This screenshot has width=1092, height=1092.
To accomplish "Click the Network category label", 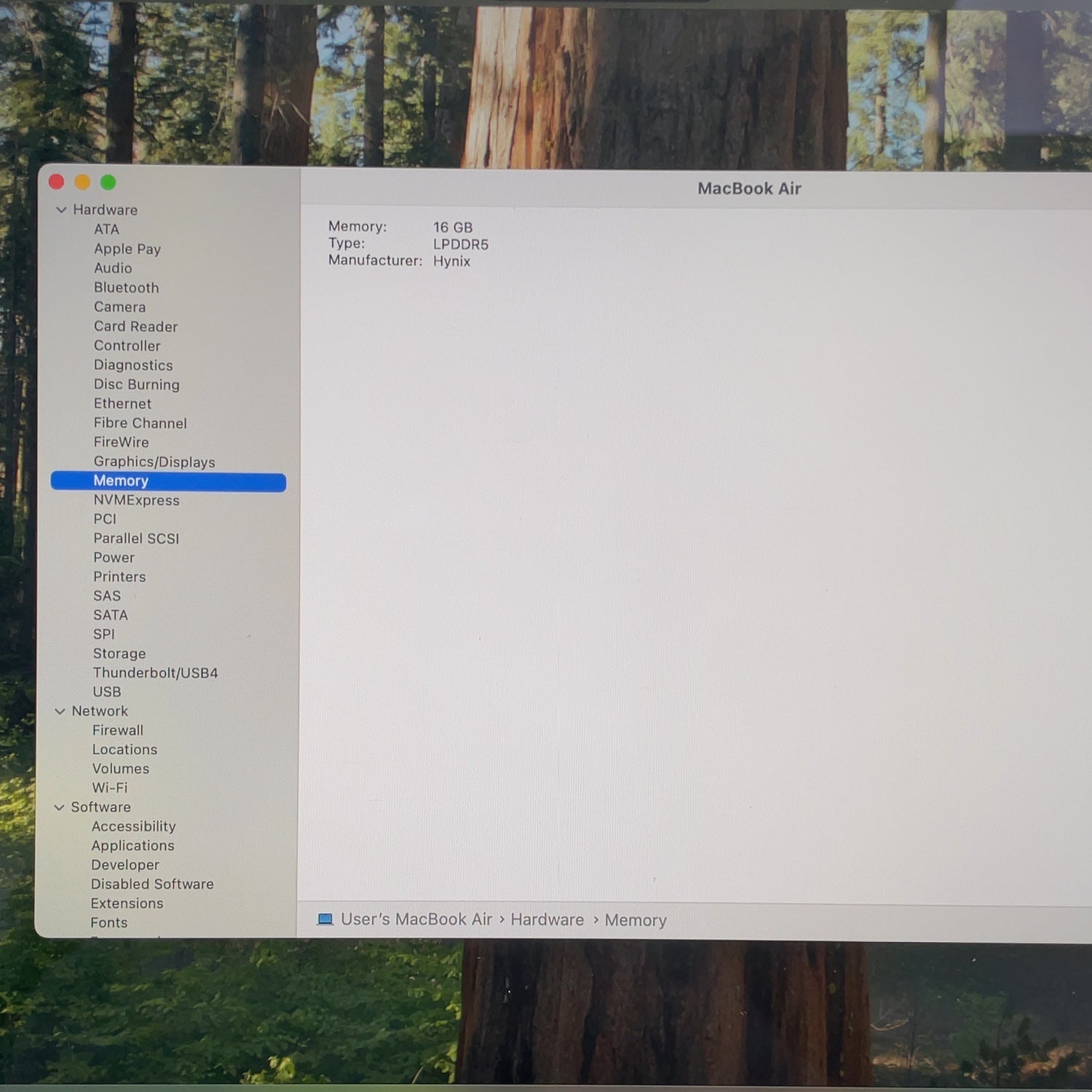I will point(100,711).
